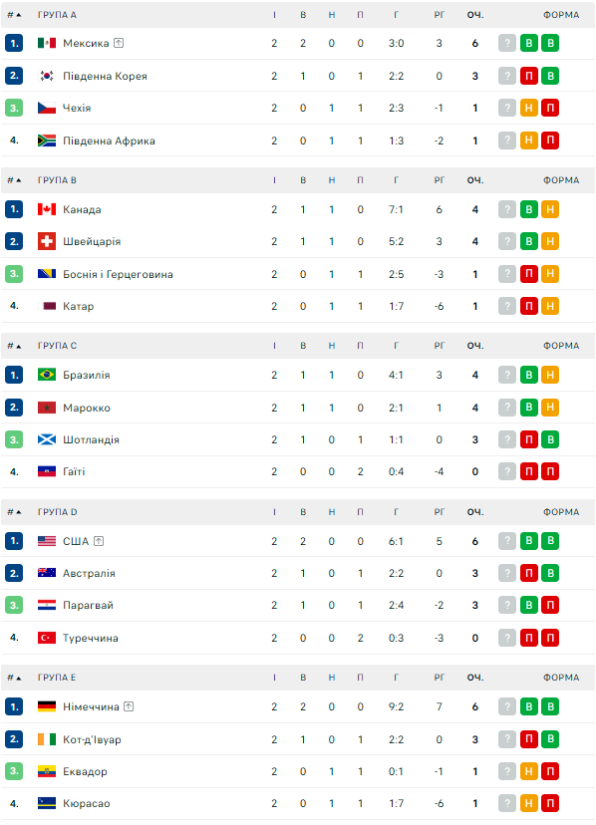Open the Південна Корея team page
Viewport: 596px width, 825px height.
coord(105,76)
